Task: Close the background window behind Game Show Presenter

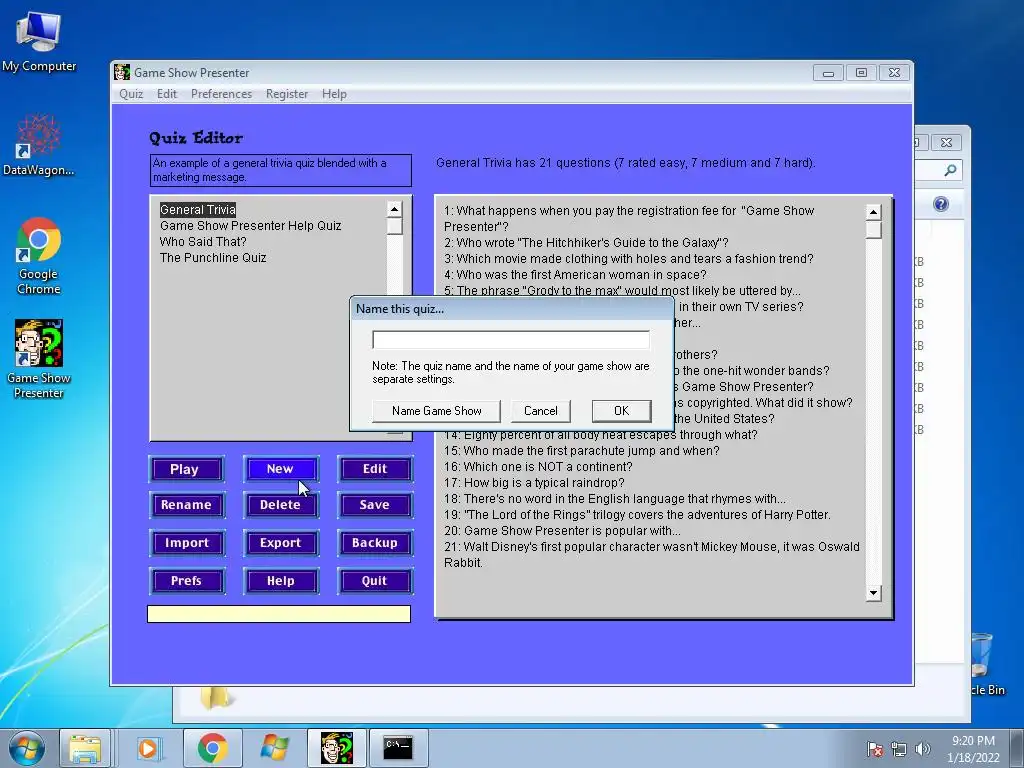Action: pos(946,142)
